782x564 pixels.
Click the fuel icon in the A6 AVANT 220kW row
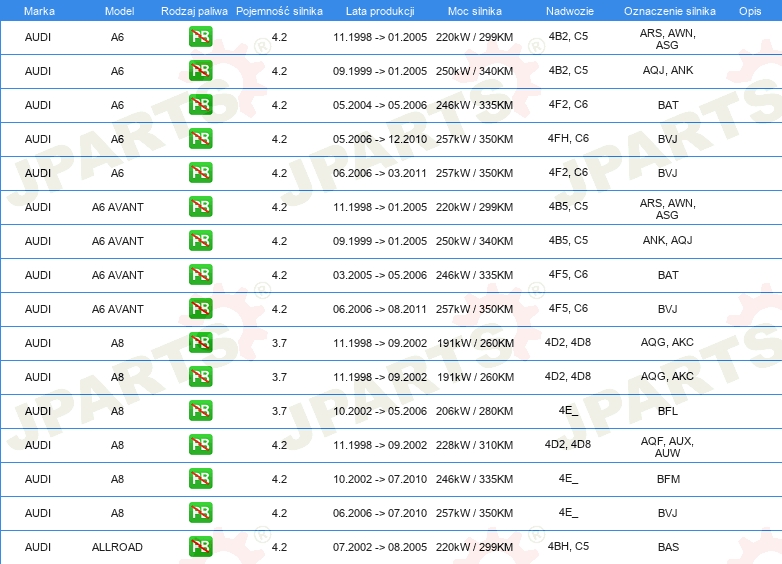pos(200,206)
